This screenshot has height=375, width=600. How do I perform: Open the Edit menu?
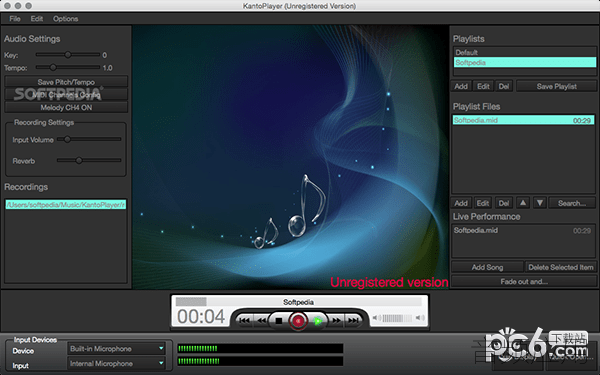(37, 19)
